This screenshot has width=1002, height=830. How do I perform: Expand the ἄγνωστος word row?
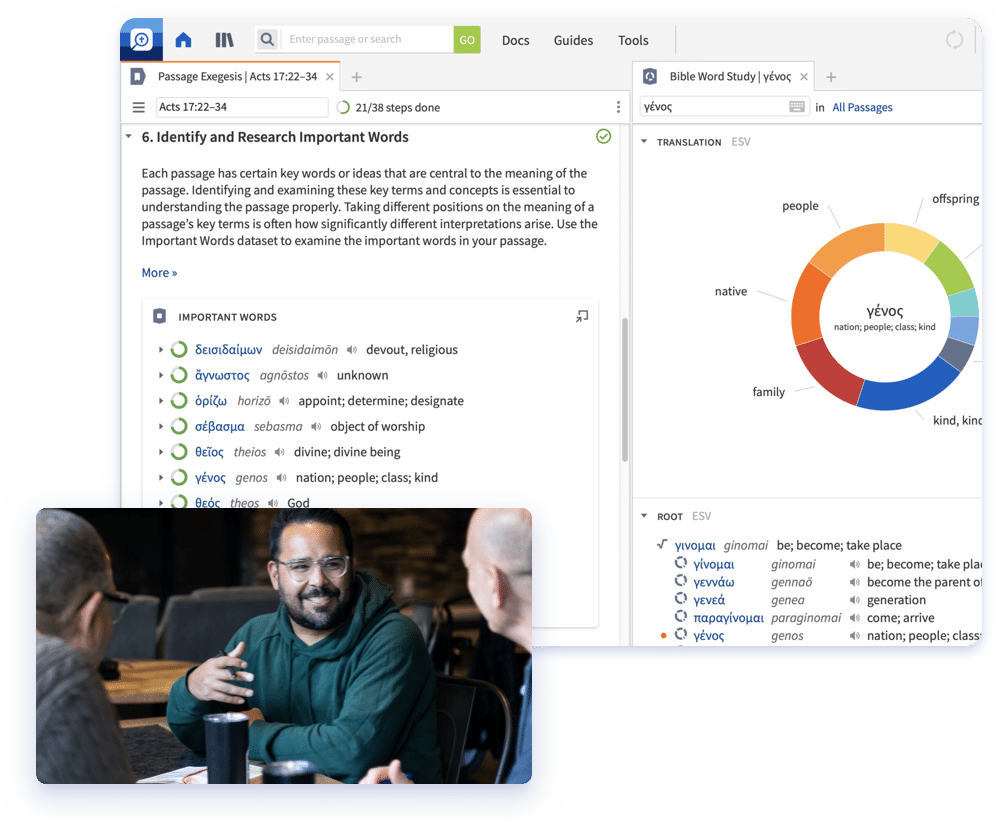[160, 376]
